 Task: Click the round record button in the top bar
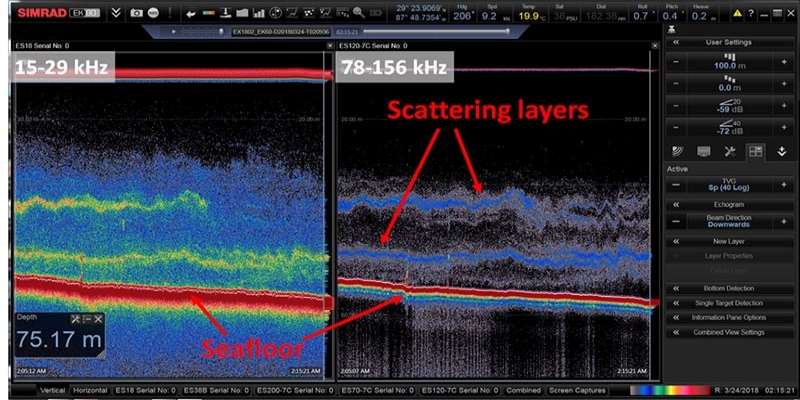tap(153, 13)
